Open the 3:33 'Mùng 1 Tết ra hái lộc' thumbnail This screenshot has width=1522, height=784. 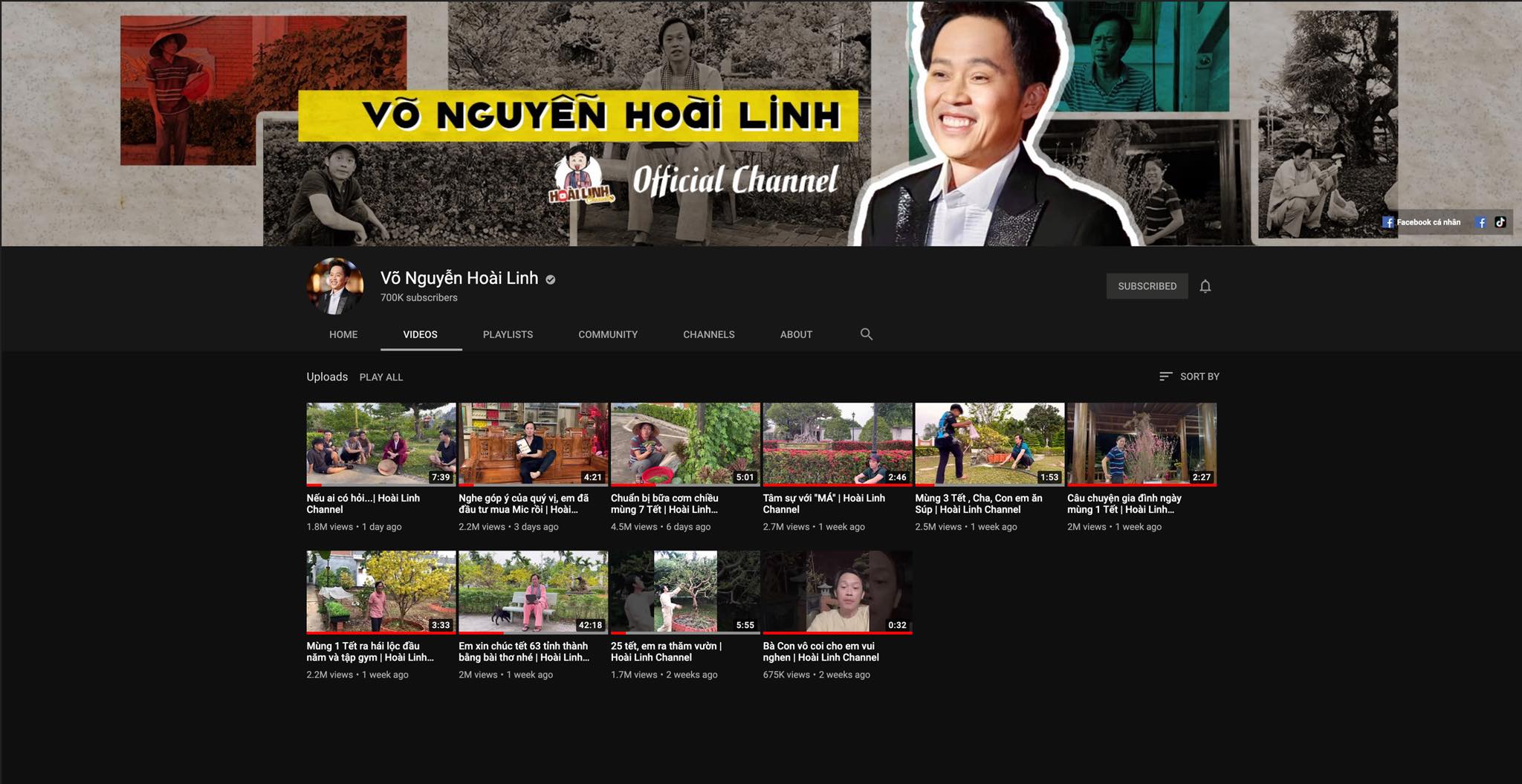(x=381, y=592)
